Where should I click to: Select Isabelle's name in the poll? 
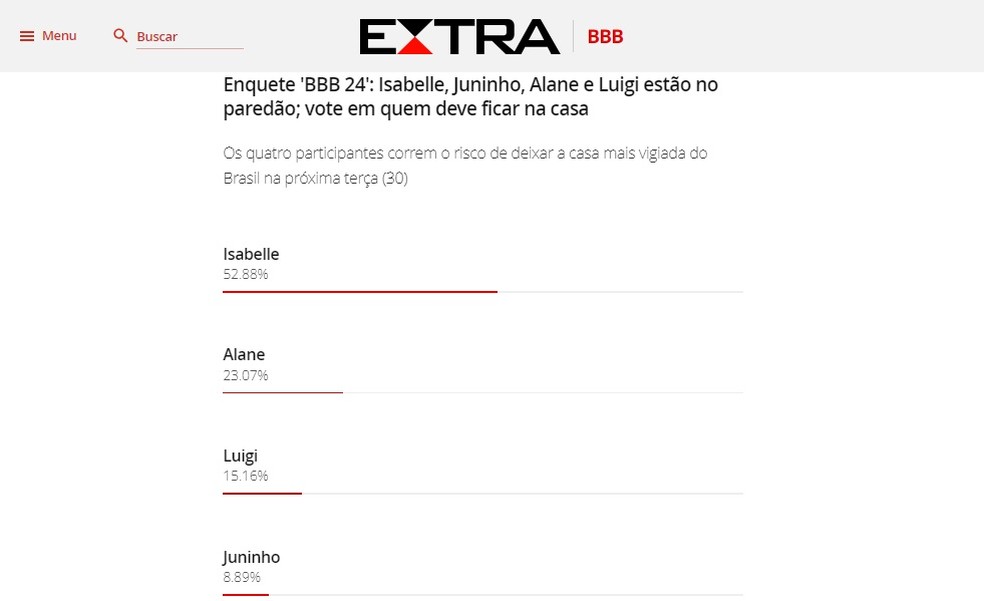(251, 254)
